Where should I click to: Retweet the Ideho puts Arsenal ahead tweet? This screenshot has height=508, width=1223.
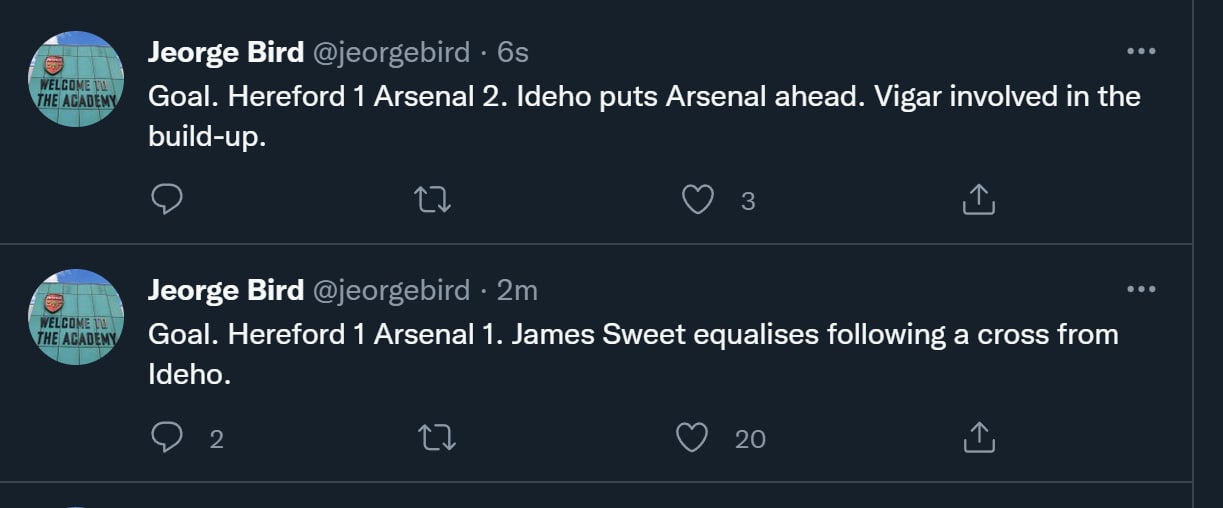point(433,201)
